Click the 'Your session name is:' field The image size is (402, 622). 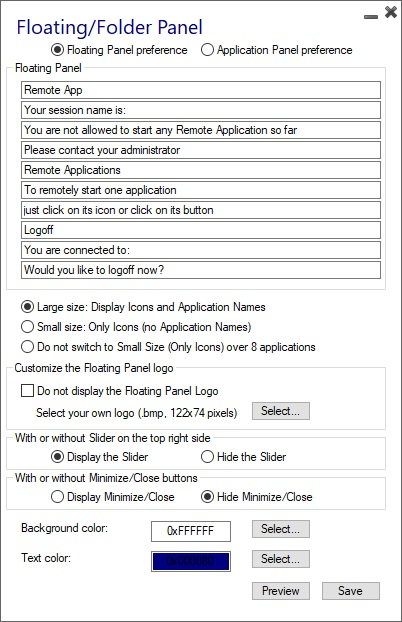pyautogui.click(x=201, y=110)
